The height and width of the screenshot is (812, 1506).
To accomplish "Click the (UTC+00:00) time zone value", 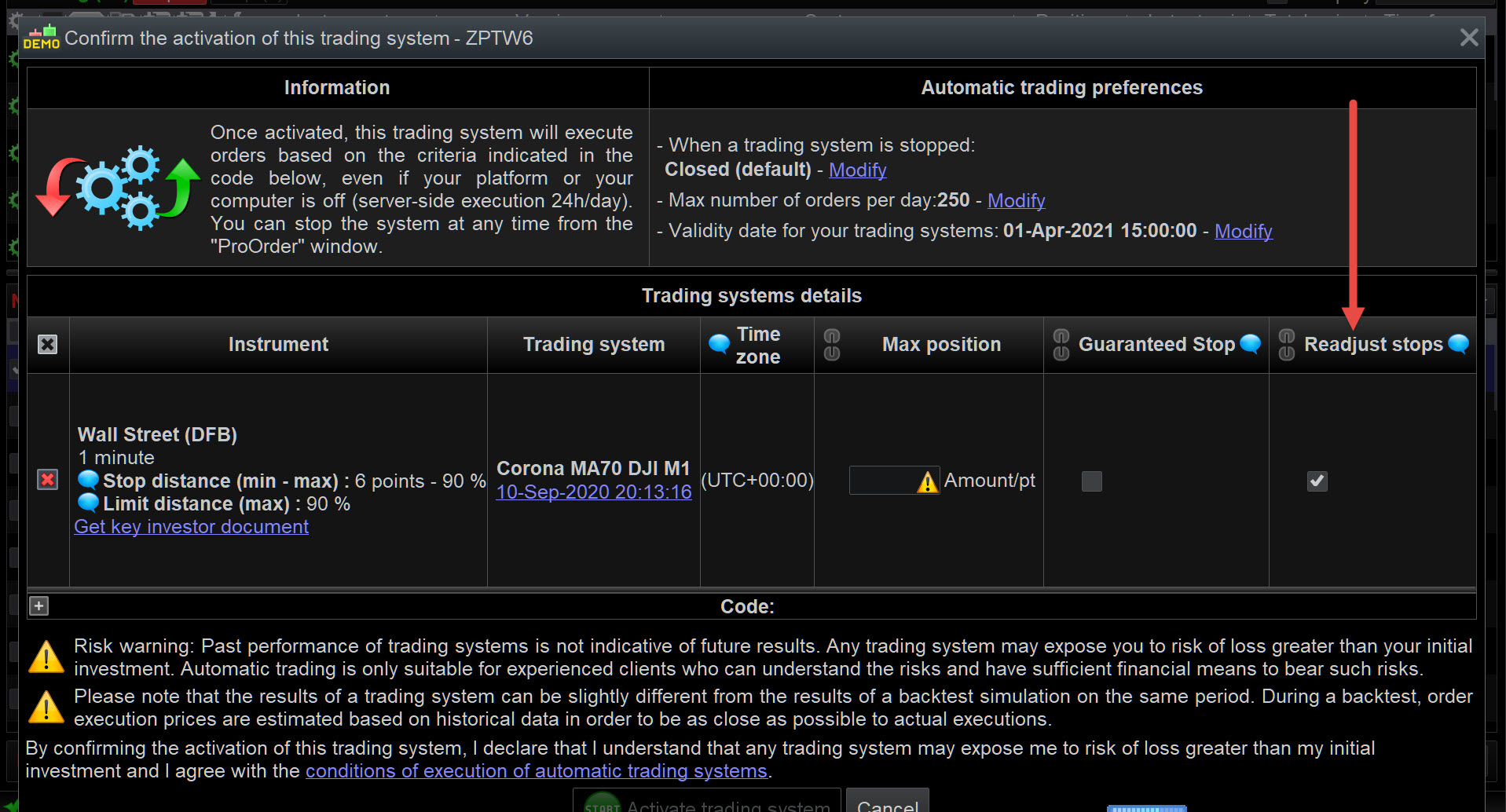I will [x=757, y=481].
